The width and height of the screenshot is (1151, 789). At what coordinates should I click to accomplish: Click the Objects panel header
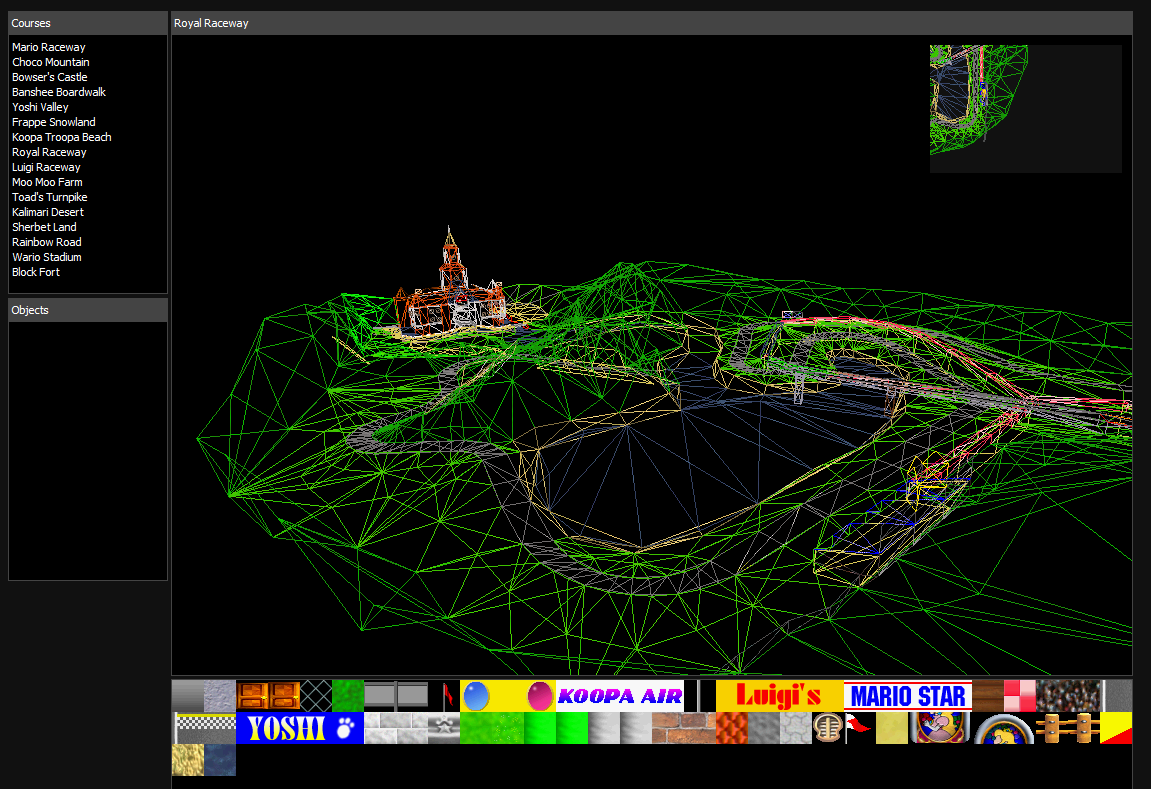88,310
